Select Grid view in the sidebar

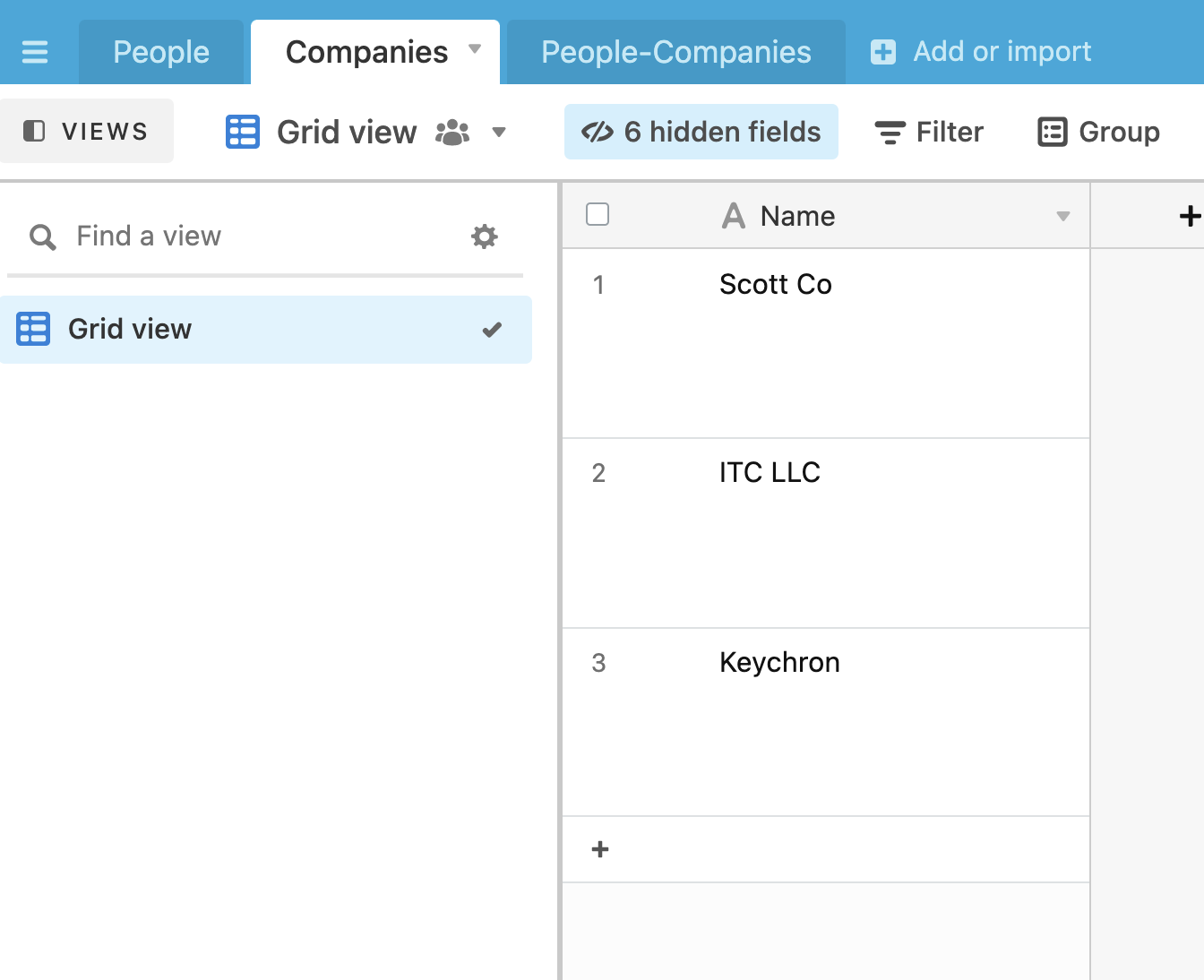pyautogui.click(x=266, y=330)
